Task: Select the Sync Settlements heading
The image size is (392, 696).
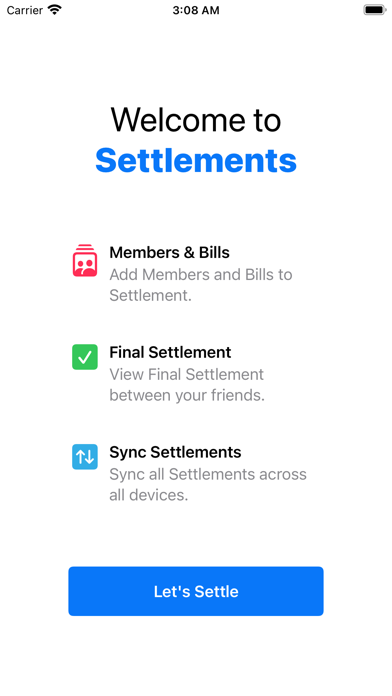Action: [175, 452]
